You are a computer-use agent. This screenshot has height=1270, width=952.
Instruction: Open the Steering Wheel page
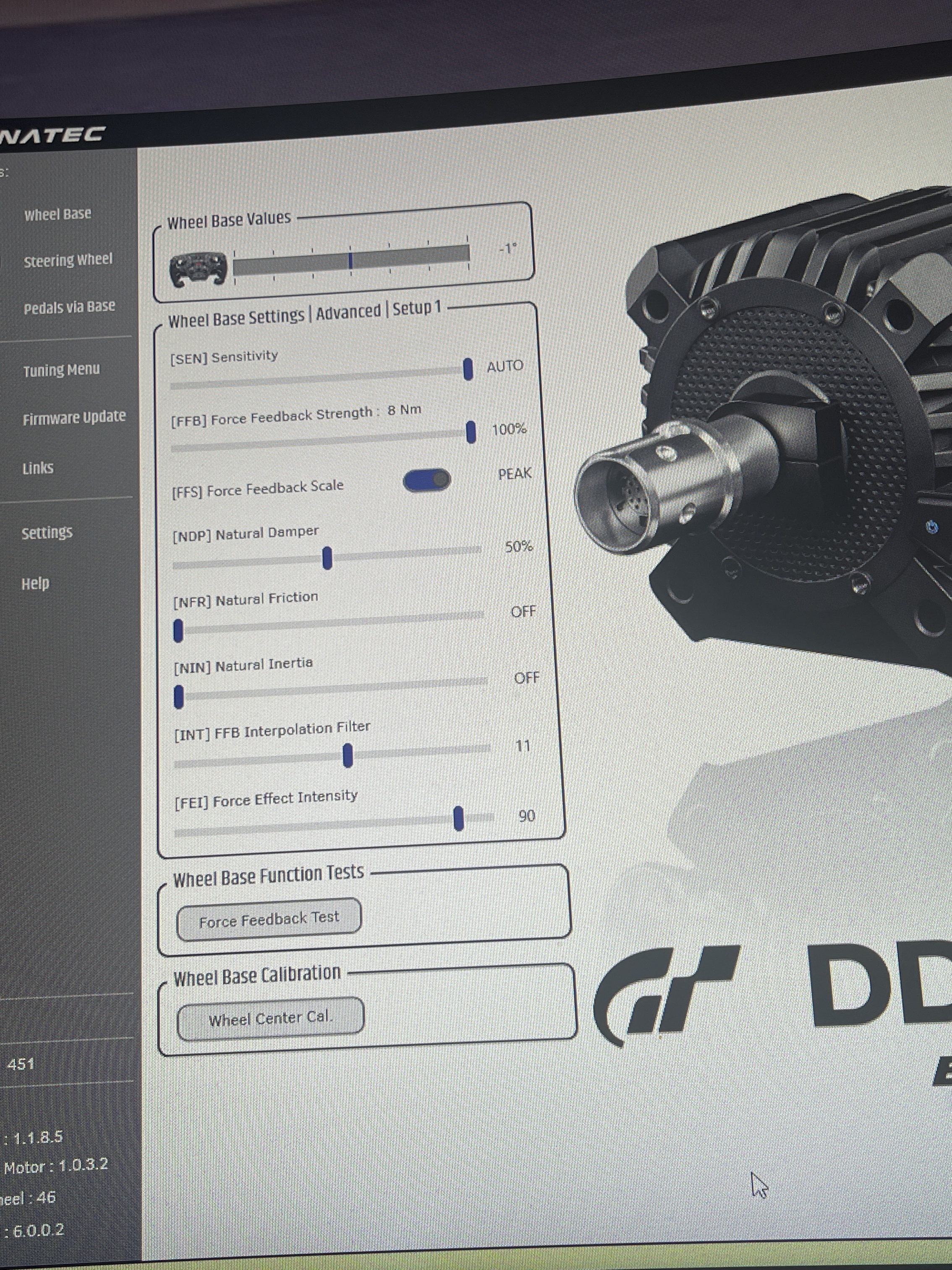tap(68, 260)
